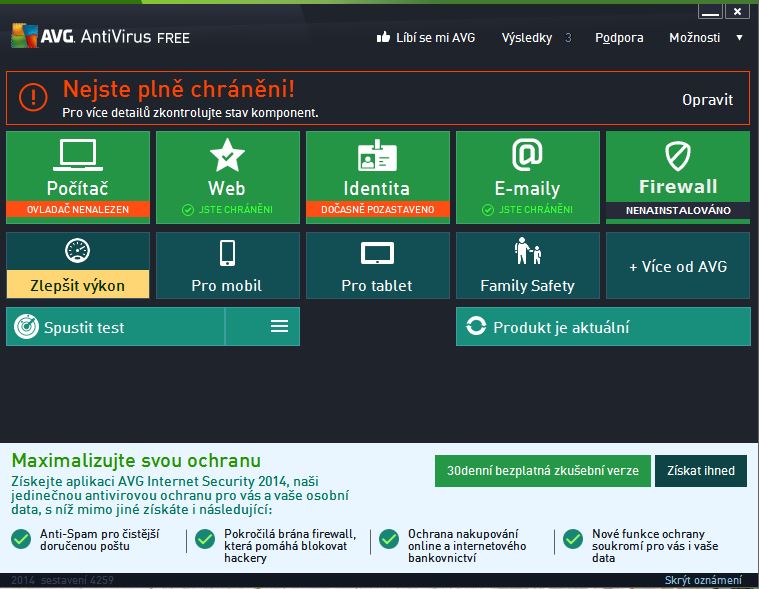Open the Pro mobil phone icon

(x=227, y=253)
